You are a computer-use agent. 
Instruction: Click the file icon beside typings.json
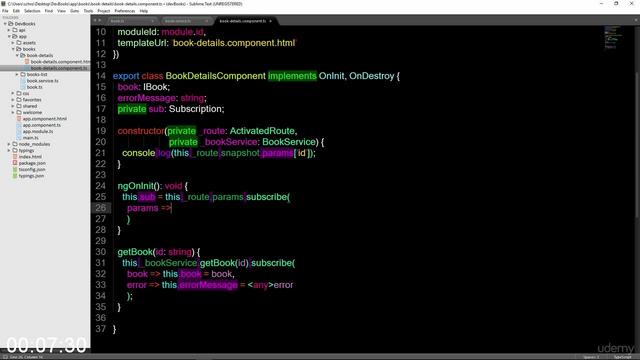click(x=15, y=176)
